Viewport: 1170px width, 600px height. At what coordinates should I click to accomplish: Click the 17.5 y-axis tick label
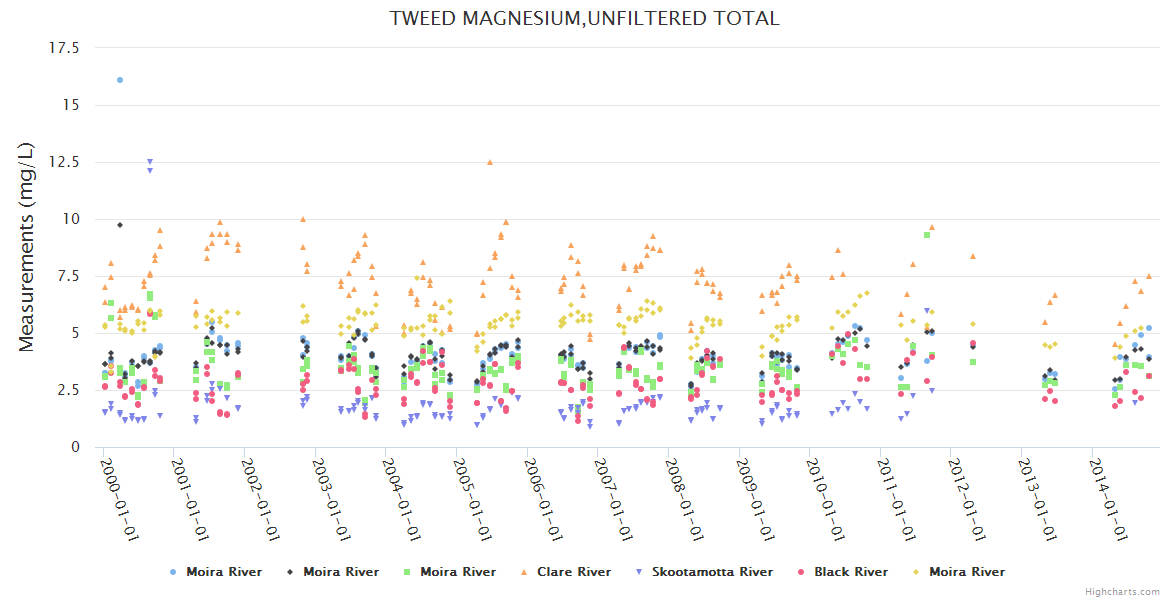pyautogui.click(x=63, y=47)
